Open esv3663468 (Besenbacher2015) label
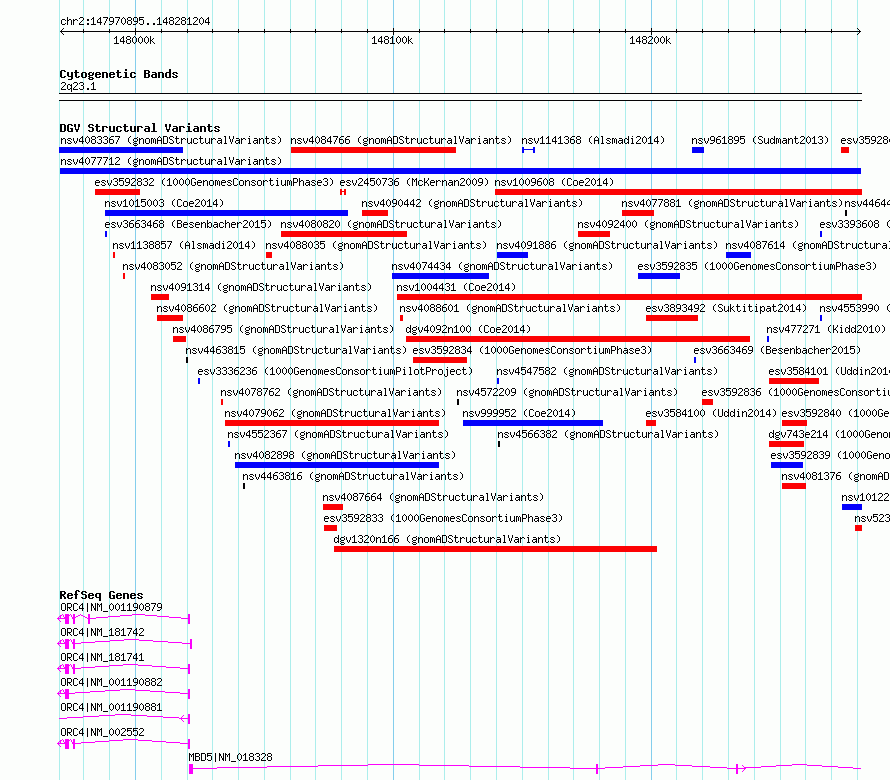The width and height of the screenshot is (890, 780). tap(188, 224)
